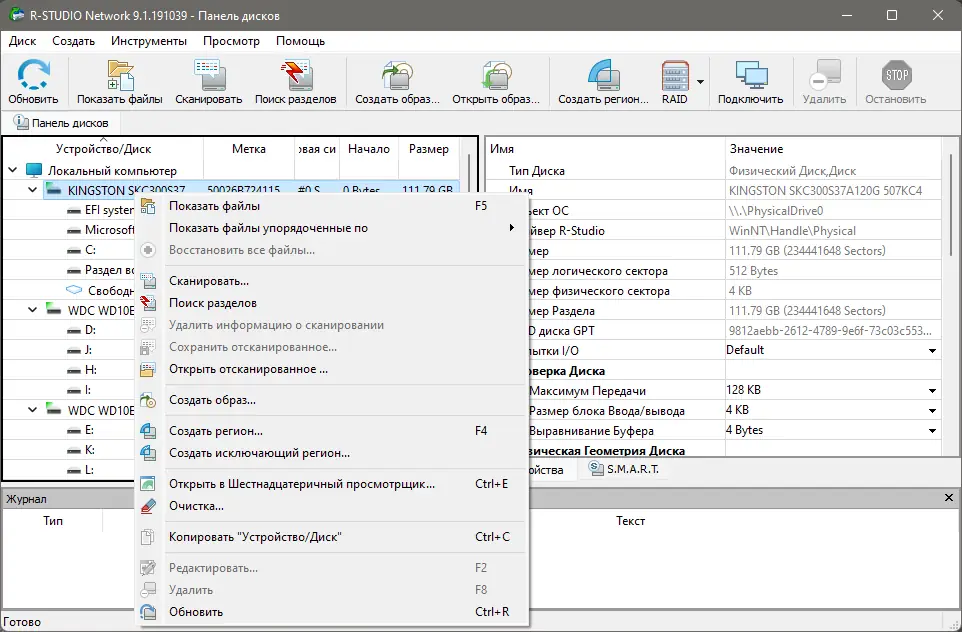This screenshot has width=962, height=632.
Task: Click the Открыть образ toolbar icon
Action: point(496,75)
